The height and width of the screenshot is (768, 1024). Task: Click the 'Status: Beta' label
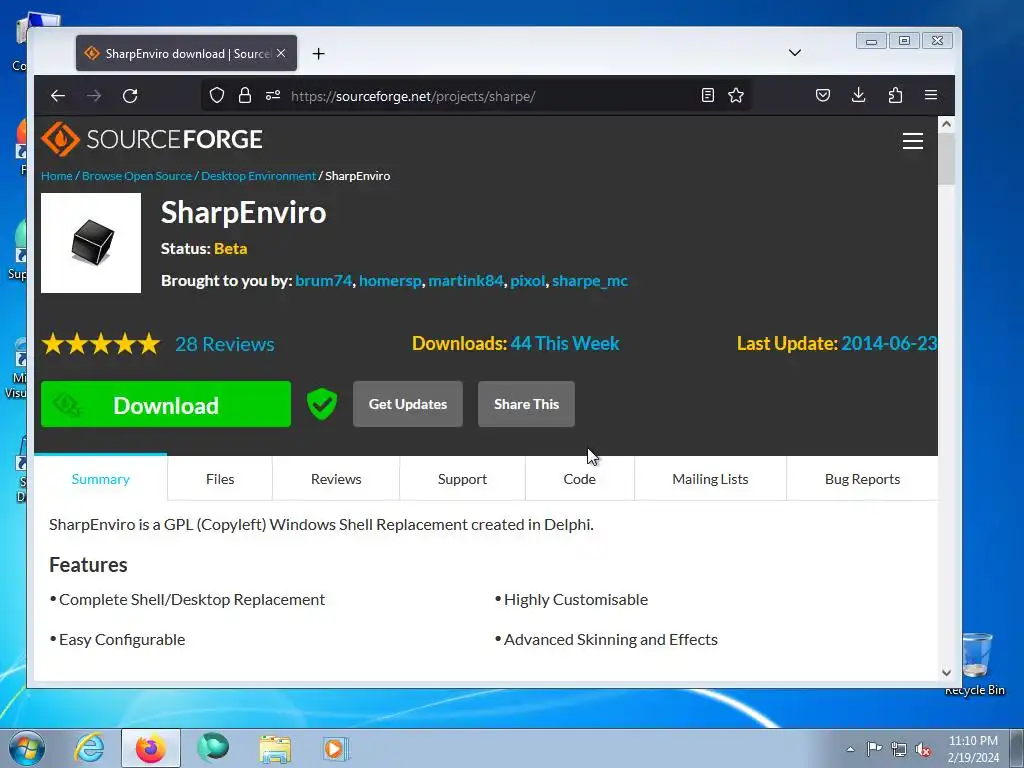(x=204, y=249)
